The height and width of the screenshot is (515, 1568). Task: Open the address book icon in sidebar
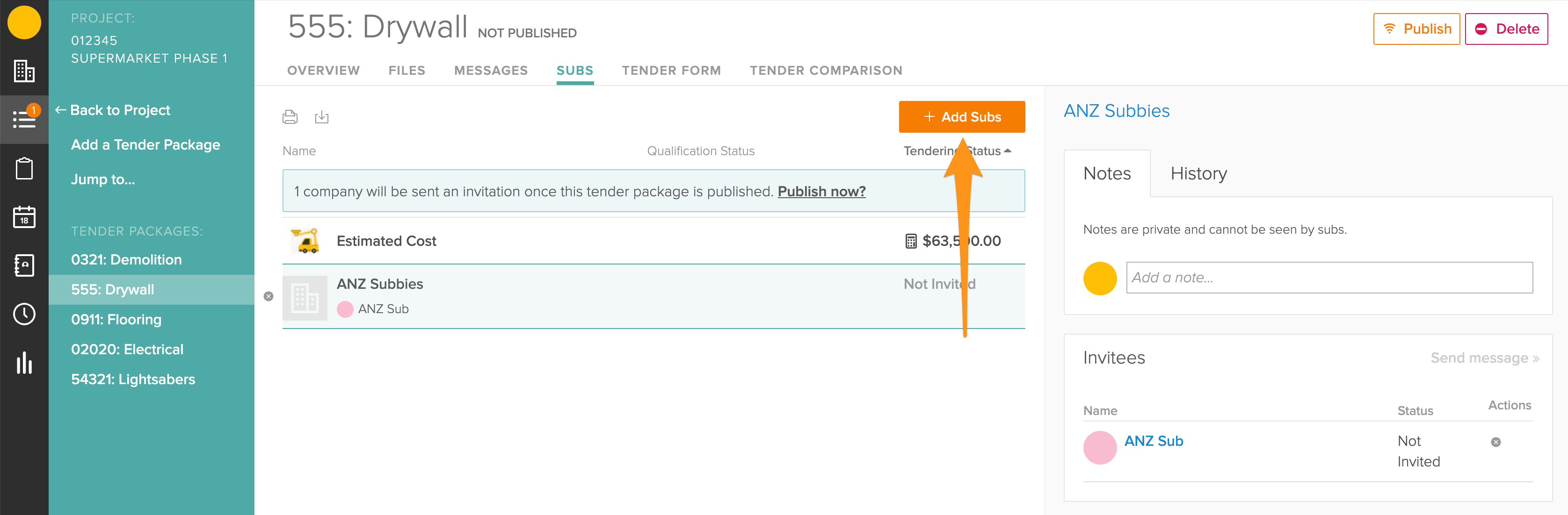[24, 266]
